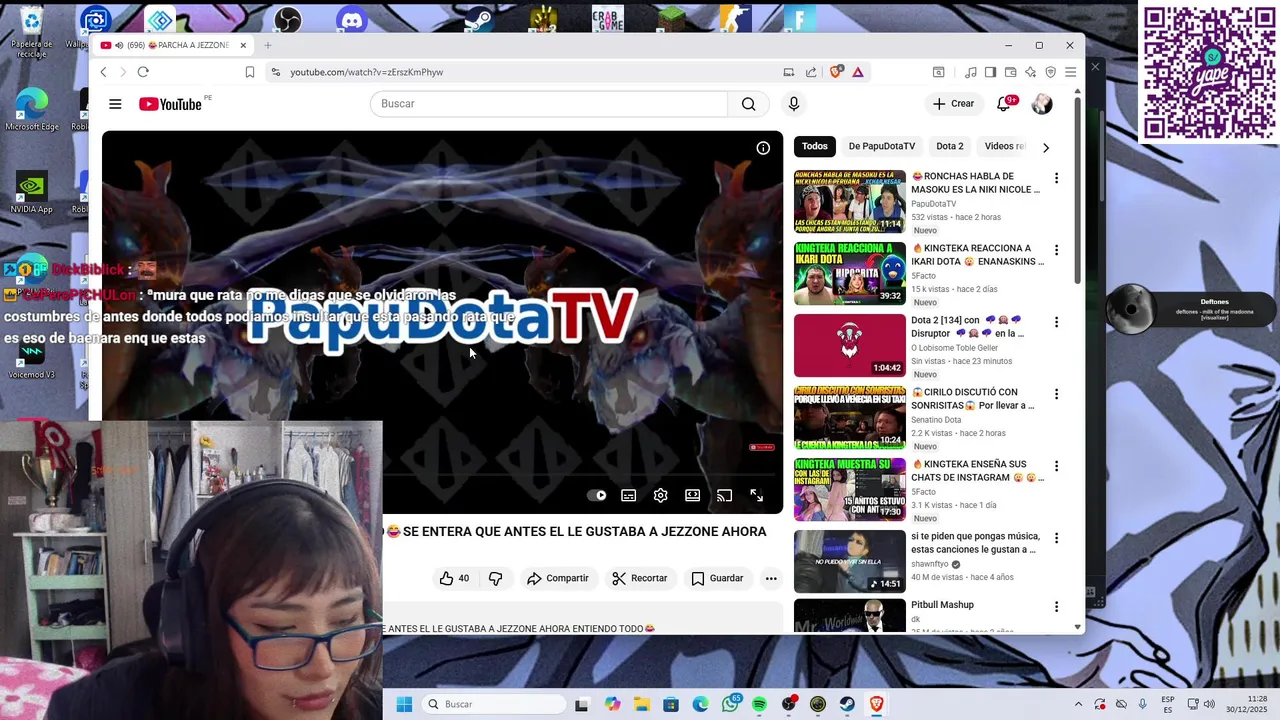Open a new browser tab

click(268, 45)
